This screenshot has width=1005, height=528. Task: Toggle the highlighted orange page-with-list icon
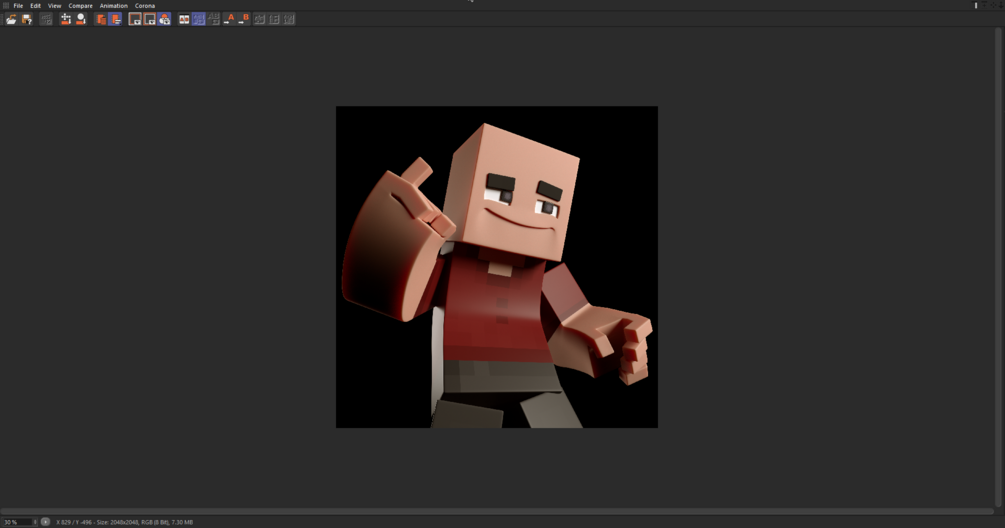click(x=115, y=19)
